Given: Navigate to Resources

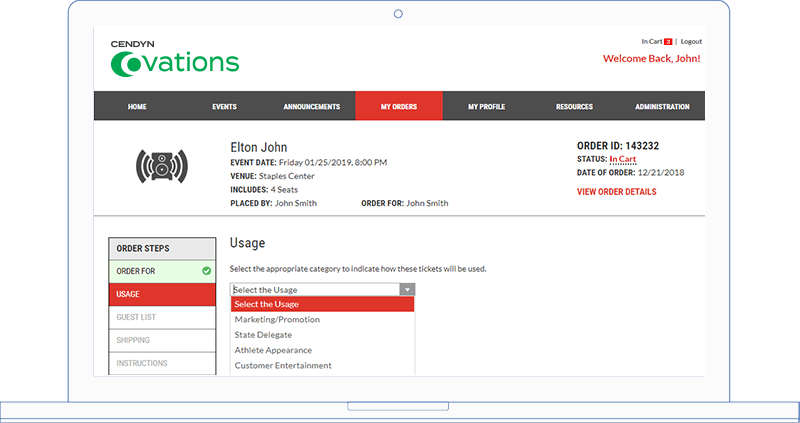Looking at the screenshot, I should (574, 107).
